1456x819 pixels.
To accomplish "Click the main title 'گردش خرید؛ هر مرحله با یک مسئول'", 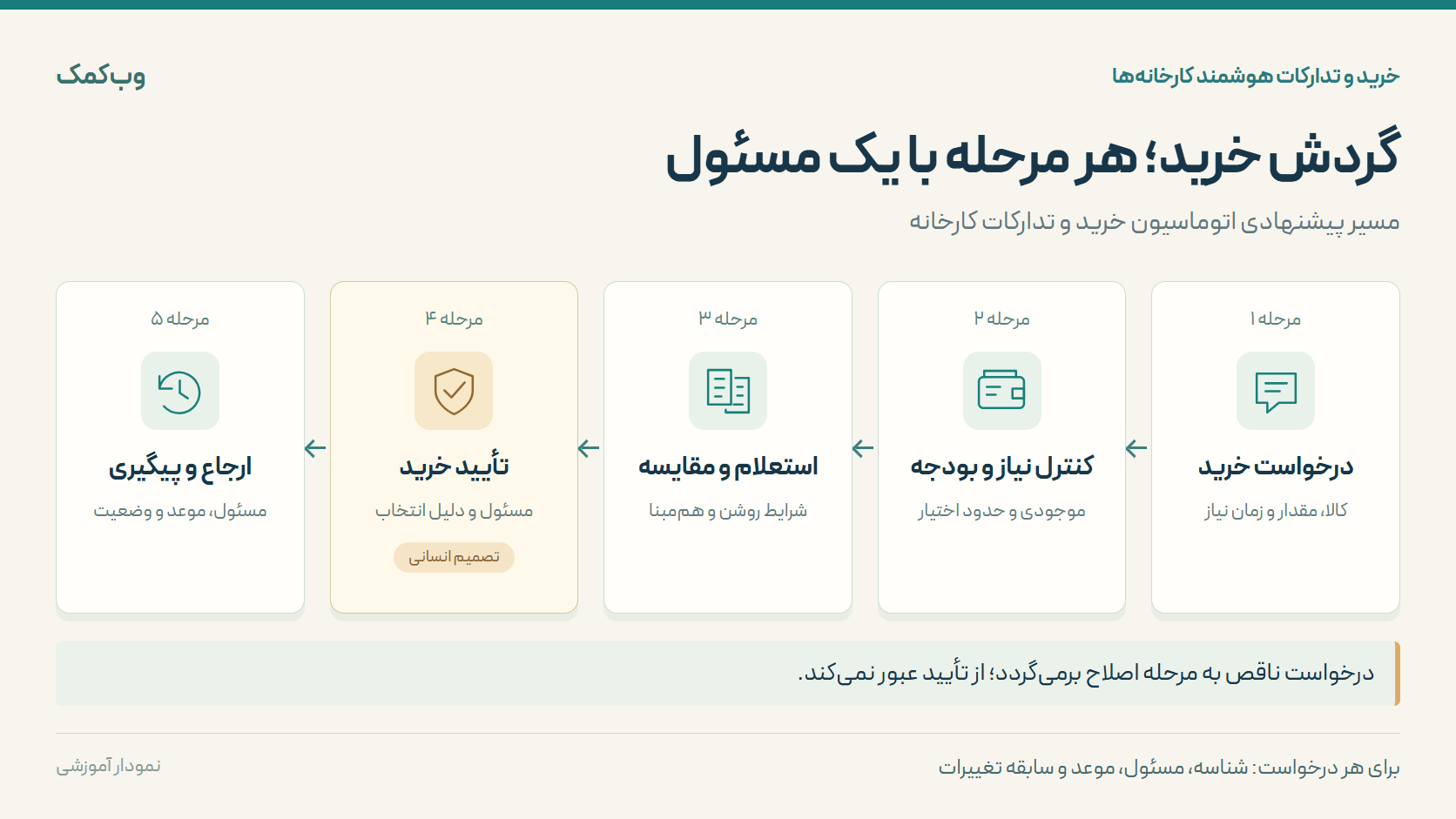I will click(x=1033, y=157).
